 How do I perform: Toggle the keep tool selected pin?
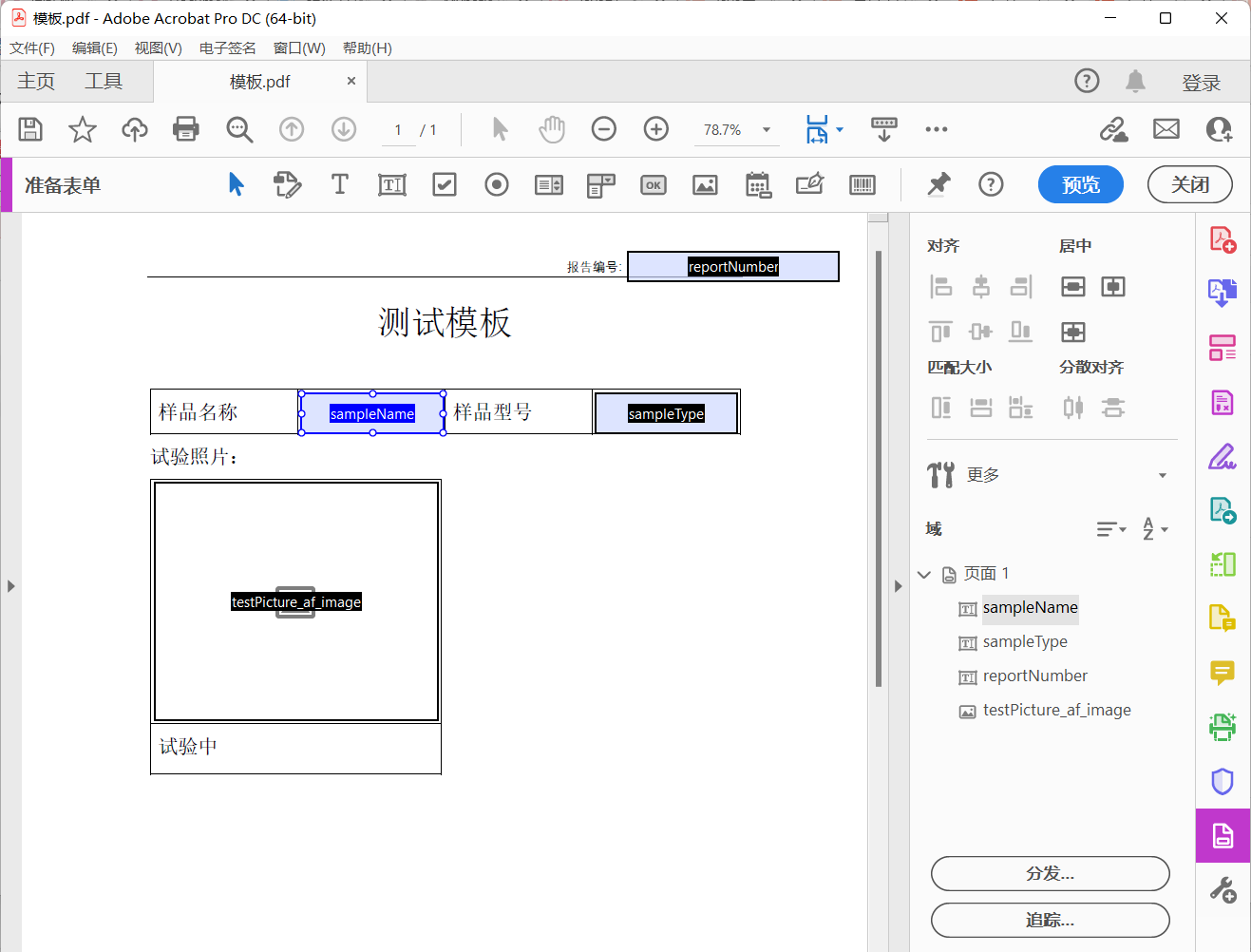[x=938, y=184]
